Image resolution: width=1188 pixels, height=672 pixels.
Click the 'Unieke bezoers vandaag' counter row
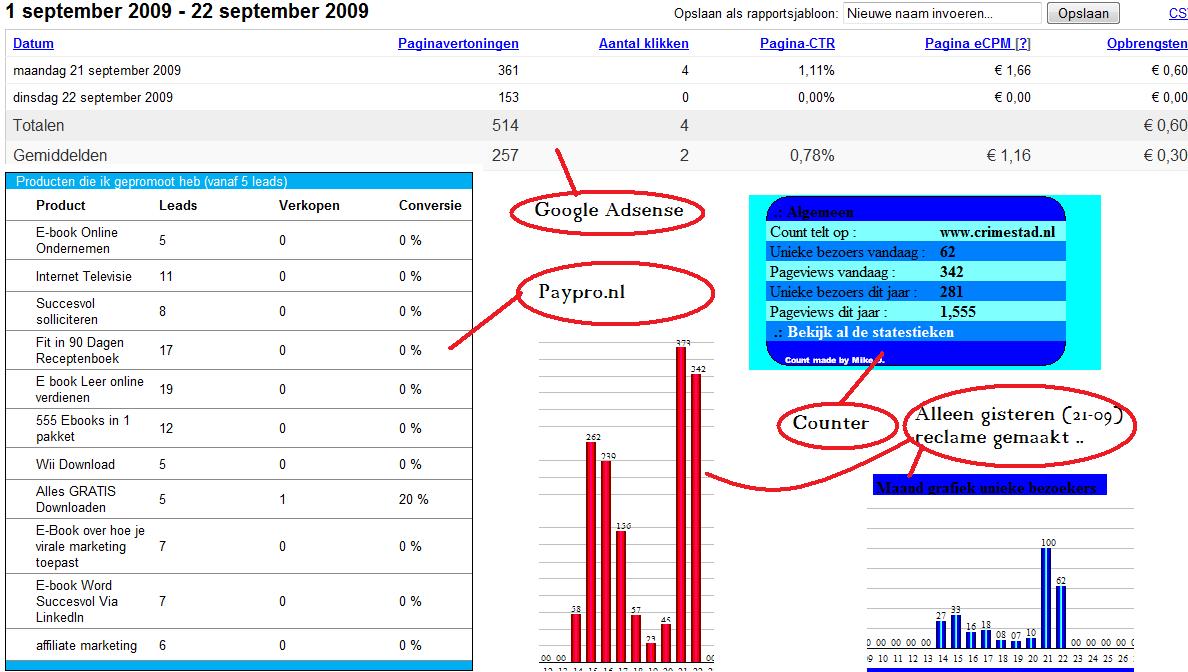pyautogui.click(x=916, y=252)
